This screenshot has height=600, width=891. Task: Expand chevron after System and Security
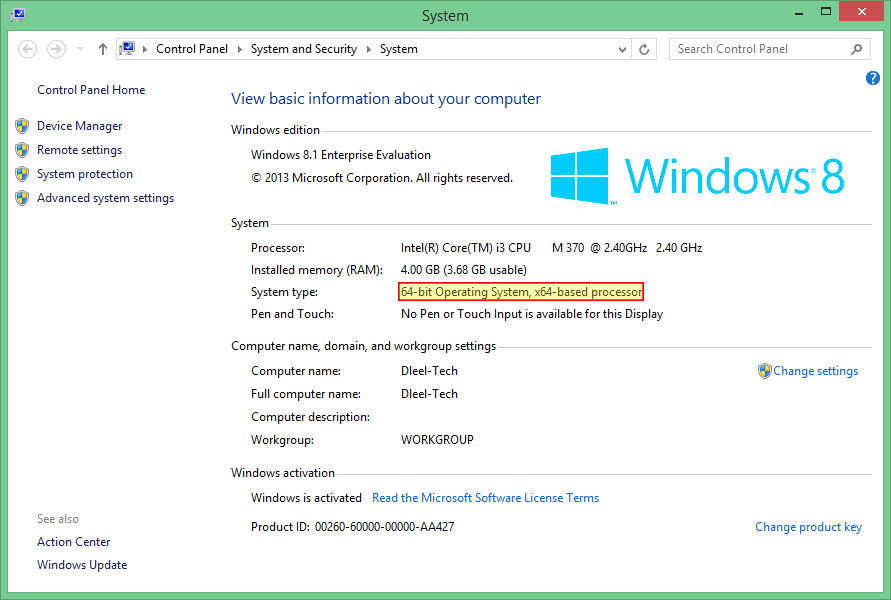tap(368, 49)
